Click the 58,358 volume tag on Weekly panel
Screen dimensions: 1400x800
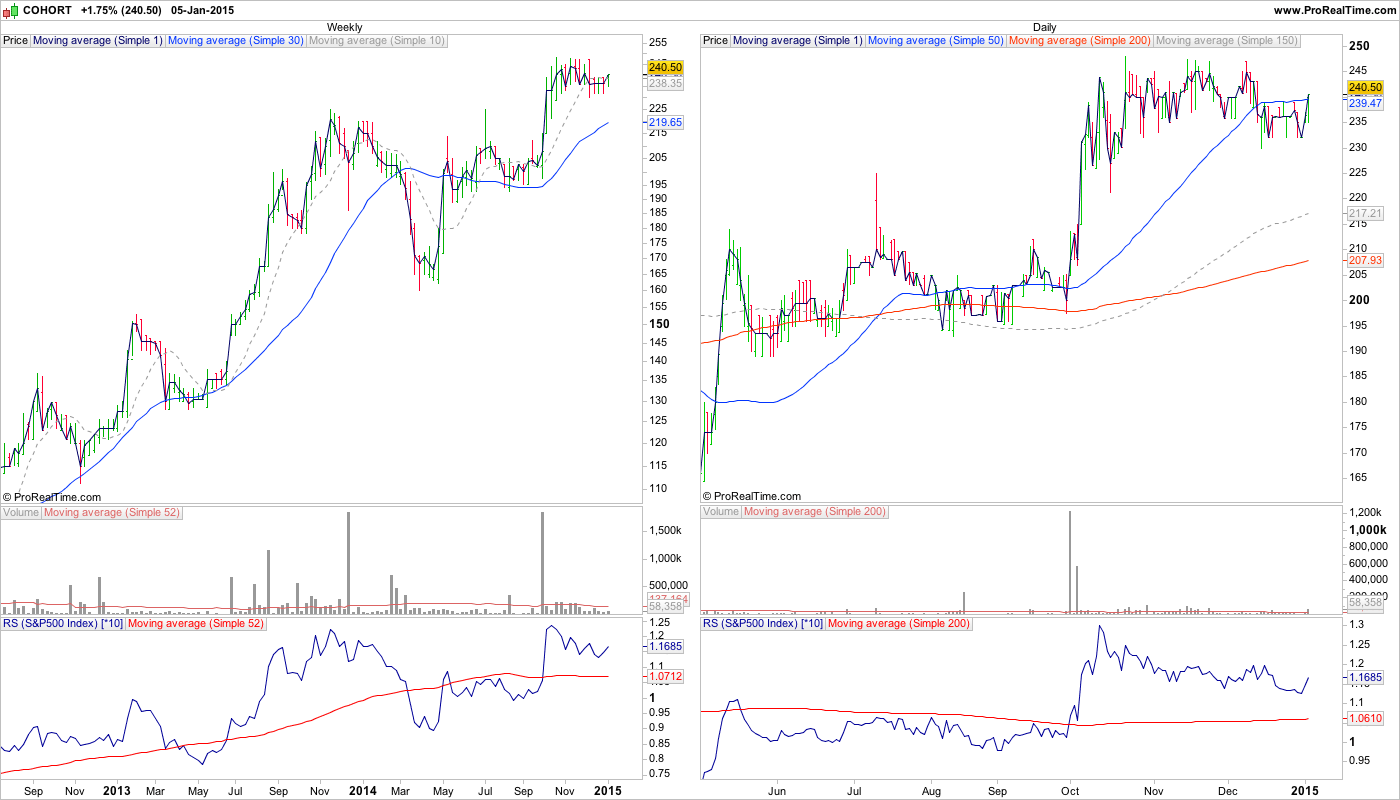coord(665,606)
